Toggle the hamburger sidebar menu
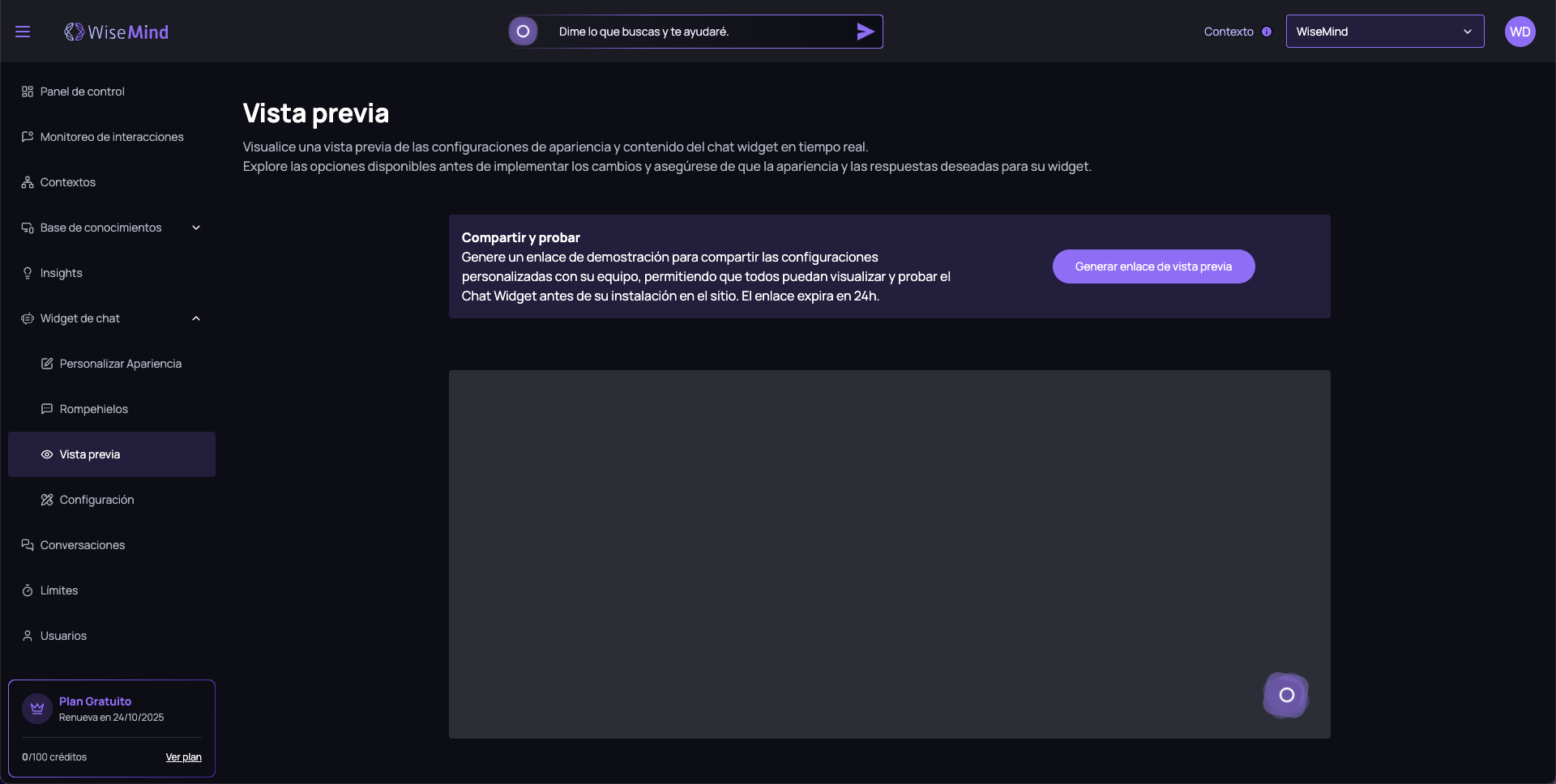 click(23, 32)
